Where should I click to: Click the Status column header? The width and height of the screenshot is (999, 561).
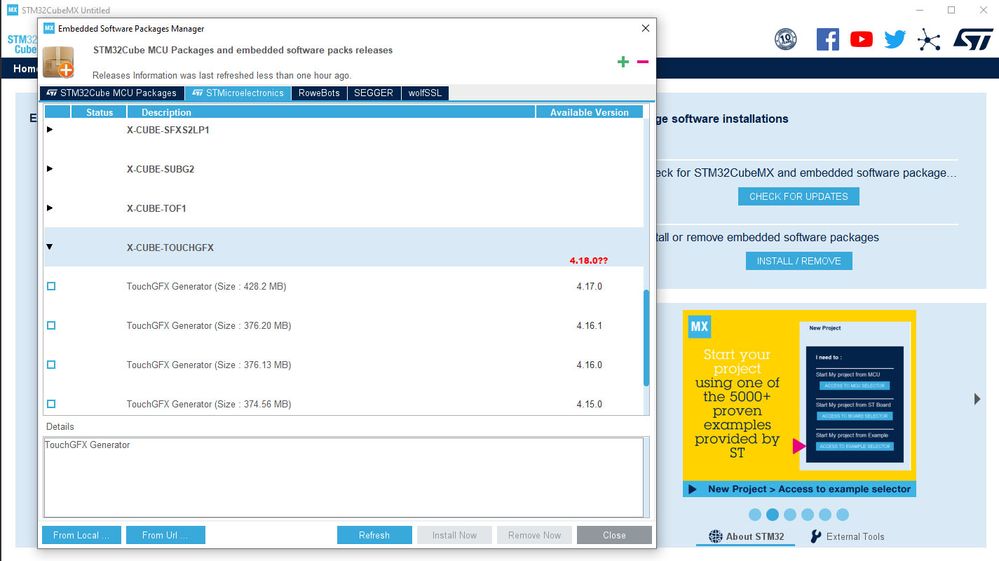(x=99, y=112)
